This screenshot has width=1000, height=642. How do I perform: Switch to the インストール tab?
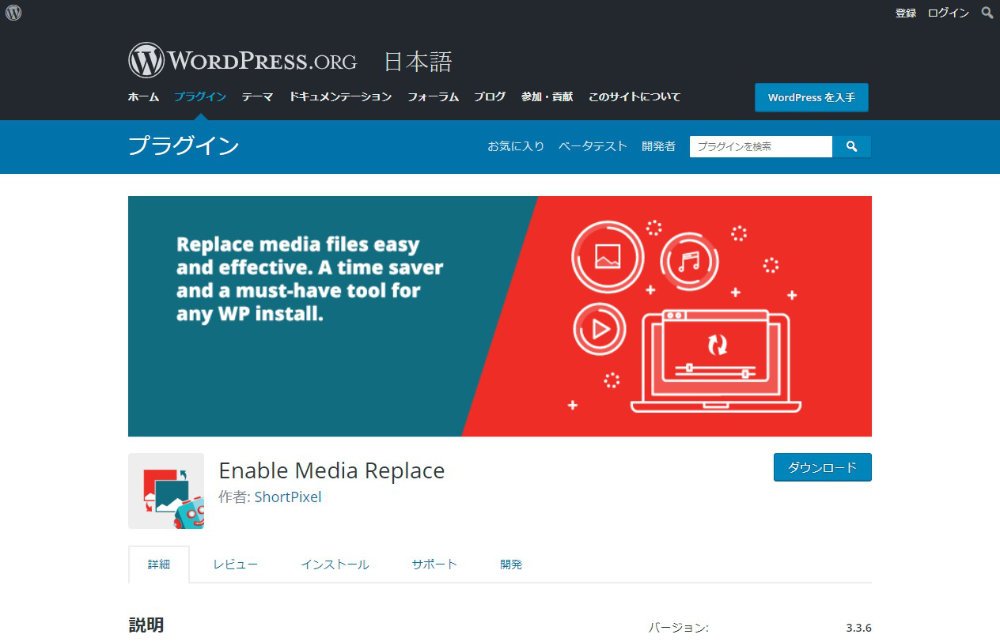[335, 565]
